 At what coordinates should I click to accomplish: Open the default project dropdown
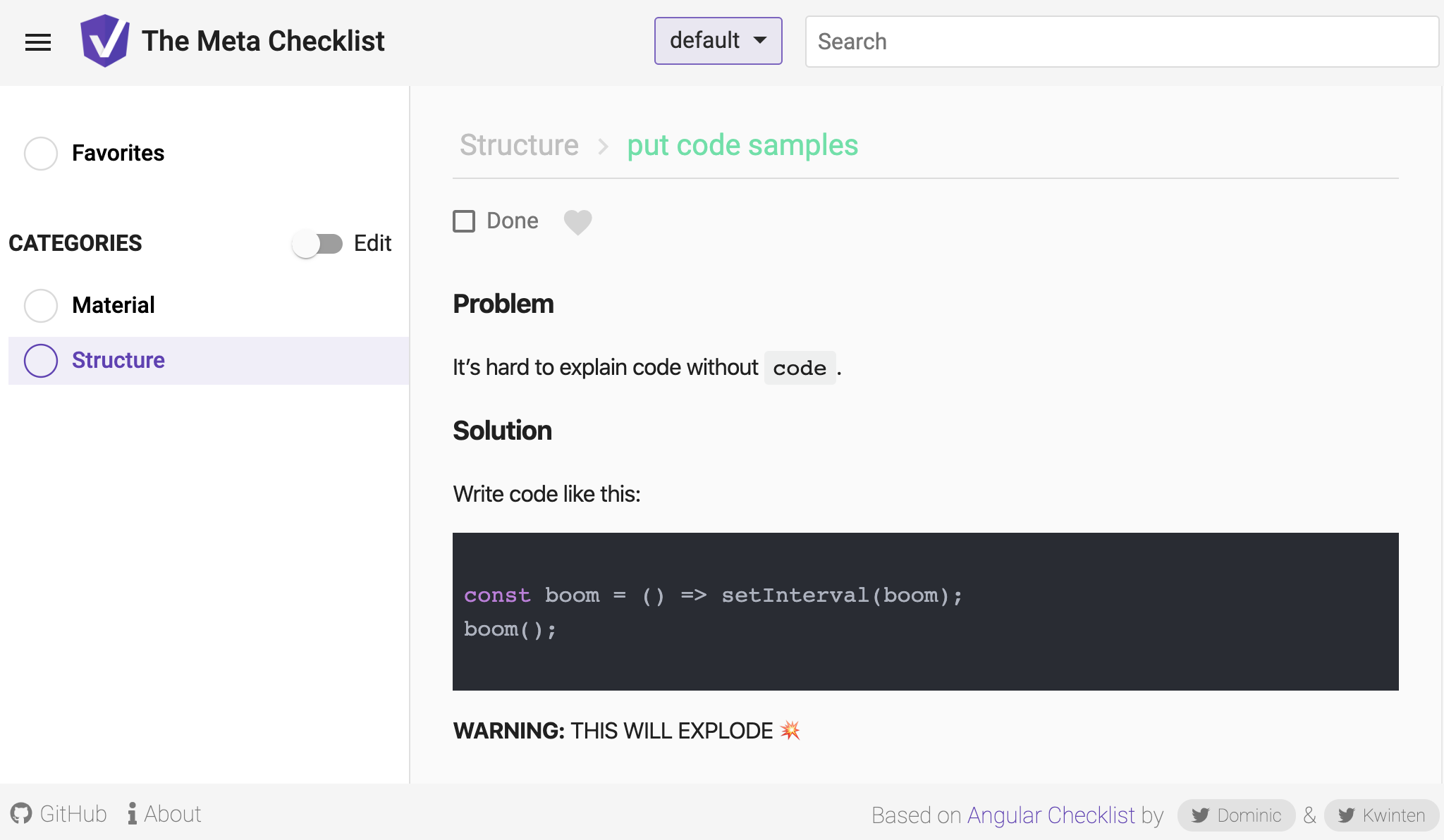(x=704, y=41)
